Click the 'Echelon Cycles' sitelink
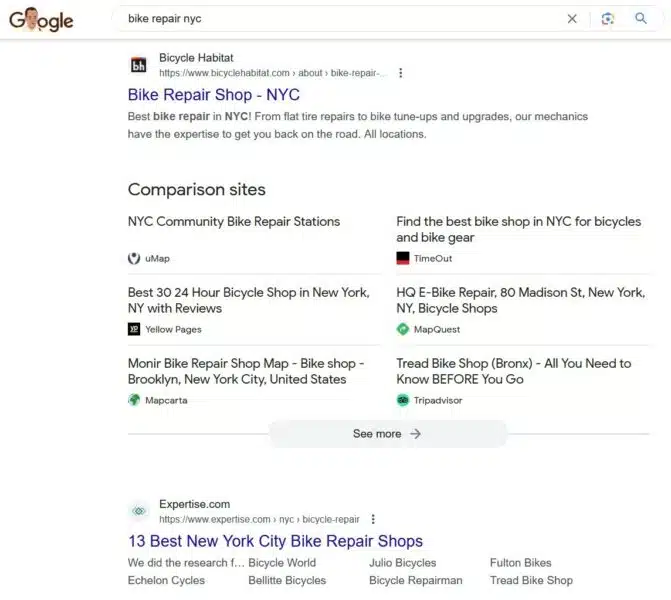This screenshot has height=600, width=671. pos(166,580)
